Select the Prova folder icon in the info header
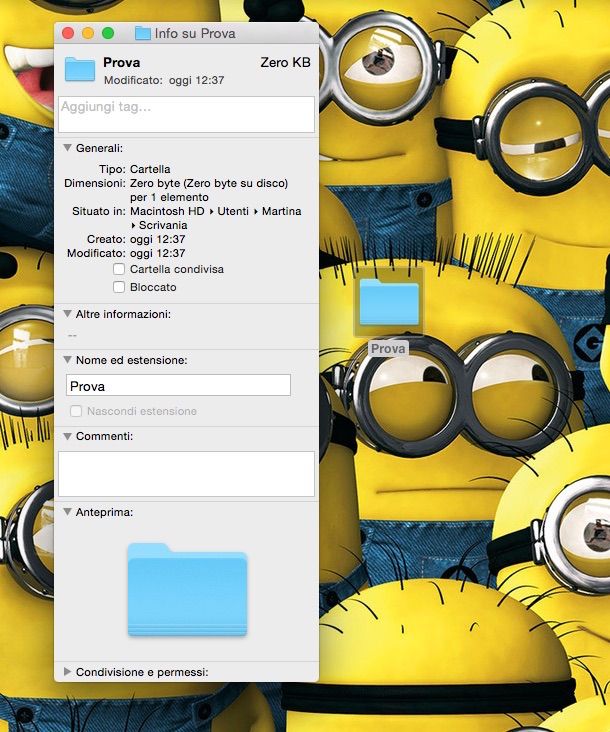 (79, 69)
